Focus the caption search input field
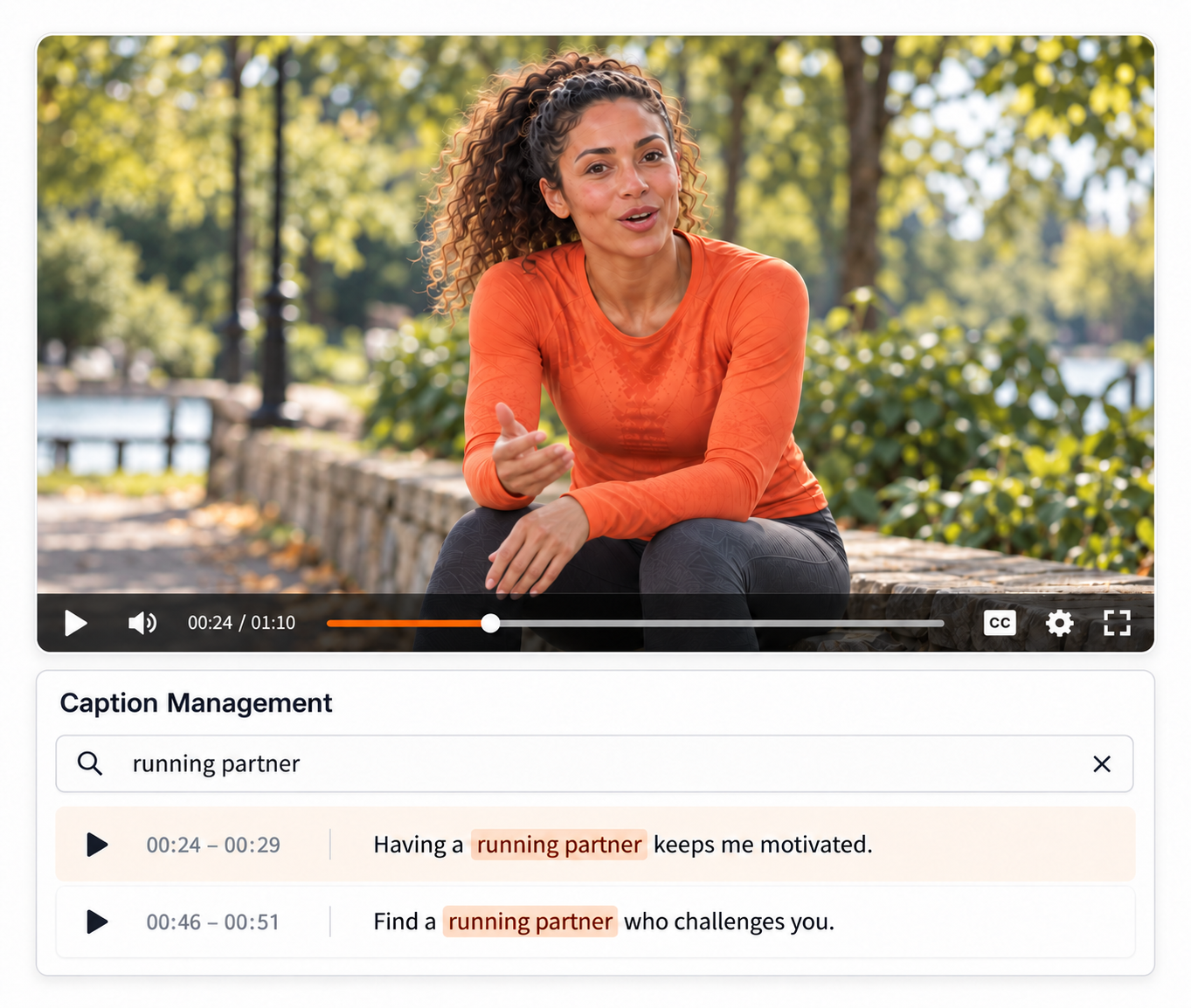The height and width of the screenshot is (1008, 1191). coord(594,764)
